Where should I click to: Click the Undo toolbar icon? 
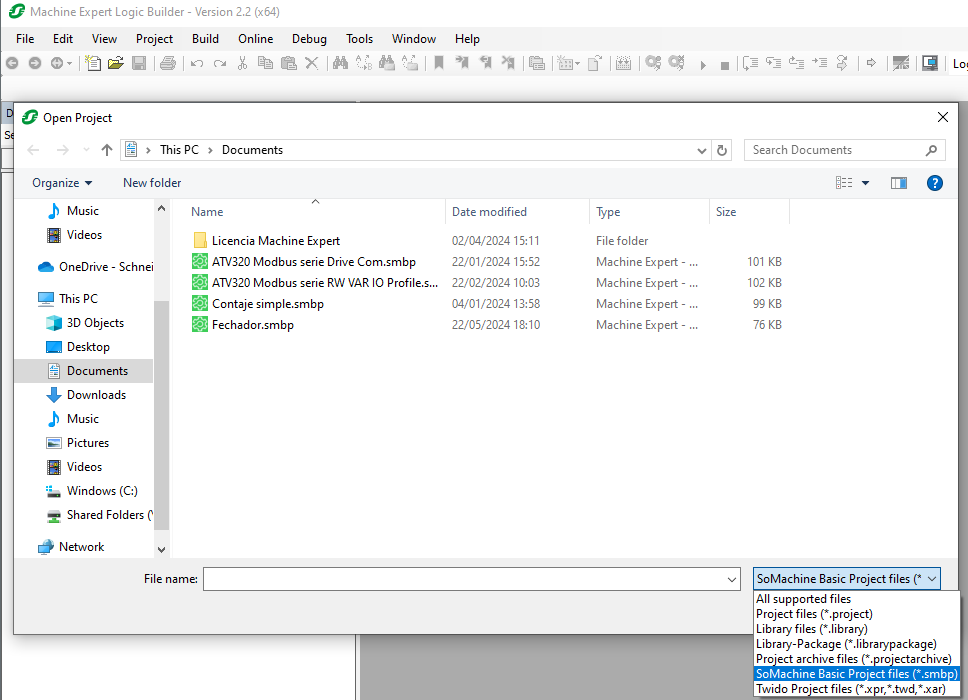197,63
